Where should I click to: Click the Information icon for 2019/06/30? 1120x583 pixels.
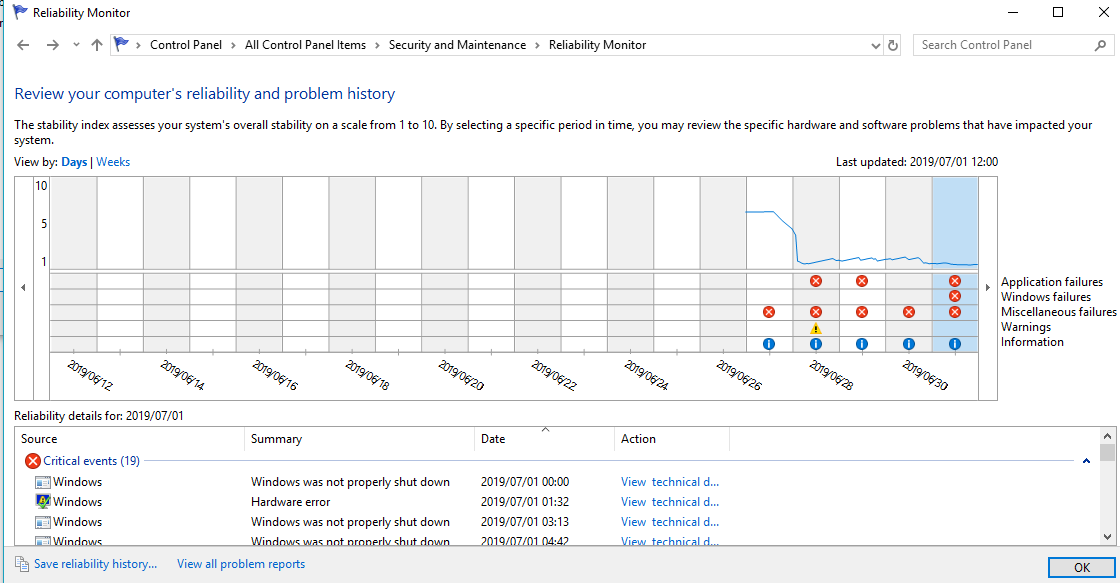tap(909, 344)
